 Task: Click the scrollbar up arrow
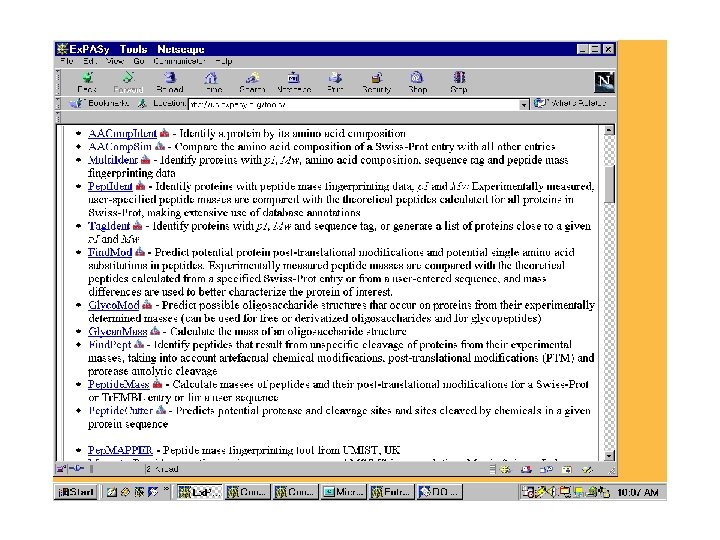(609, 130)
